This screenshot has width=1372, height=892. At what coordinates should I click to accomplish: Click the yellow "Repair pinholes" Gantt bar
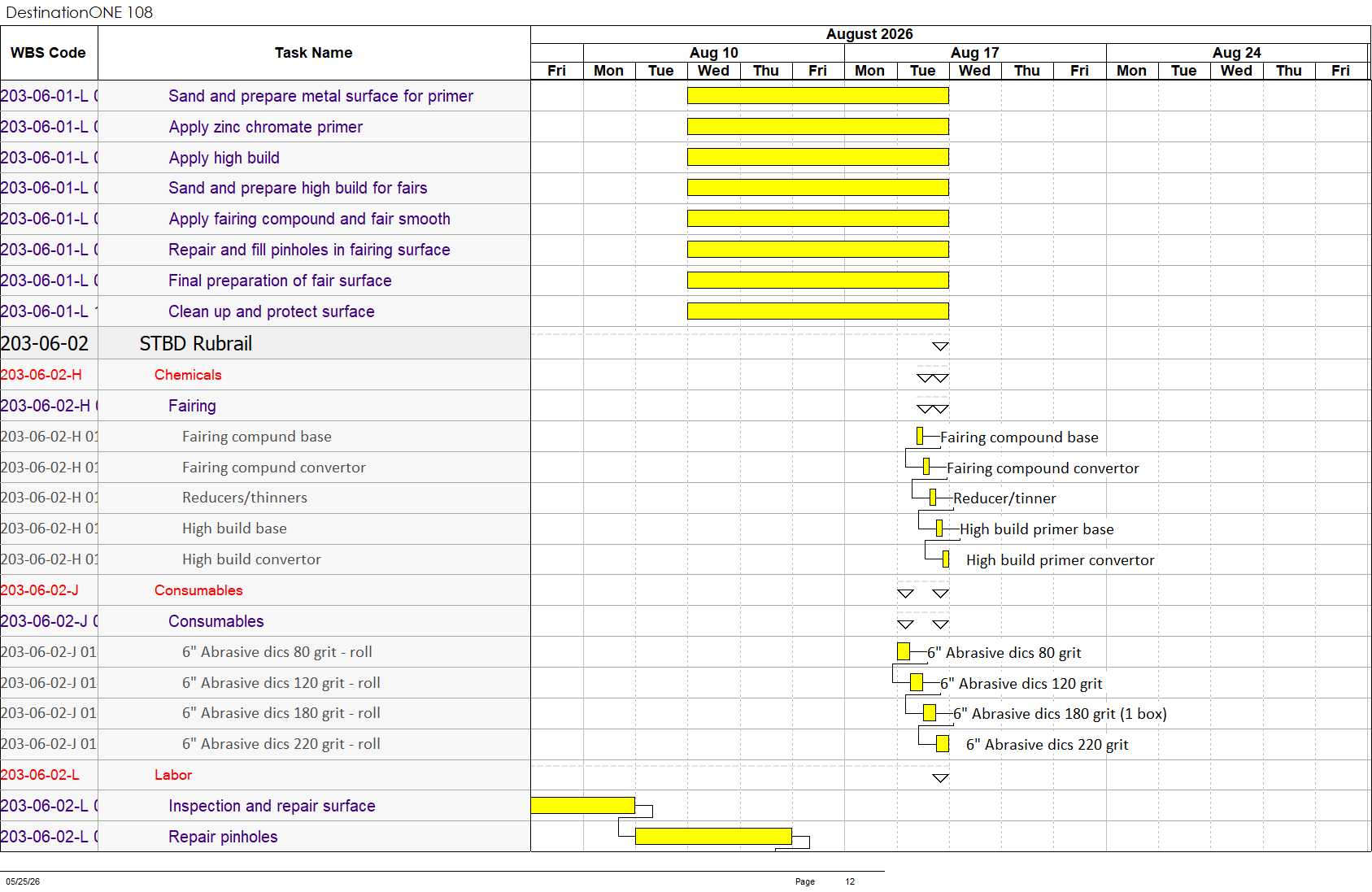(x=713, y=836)
